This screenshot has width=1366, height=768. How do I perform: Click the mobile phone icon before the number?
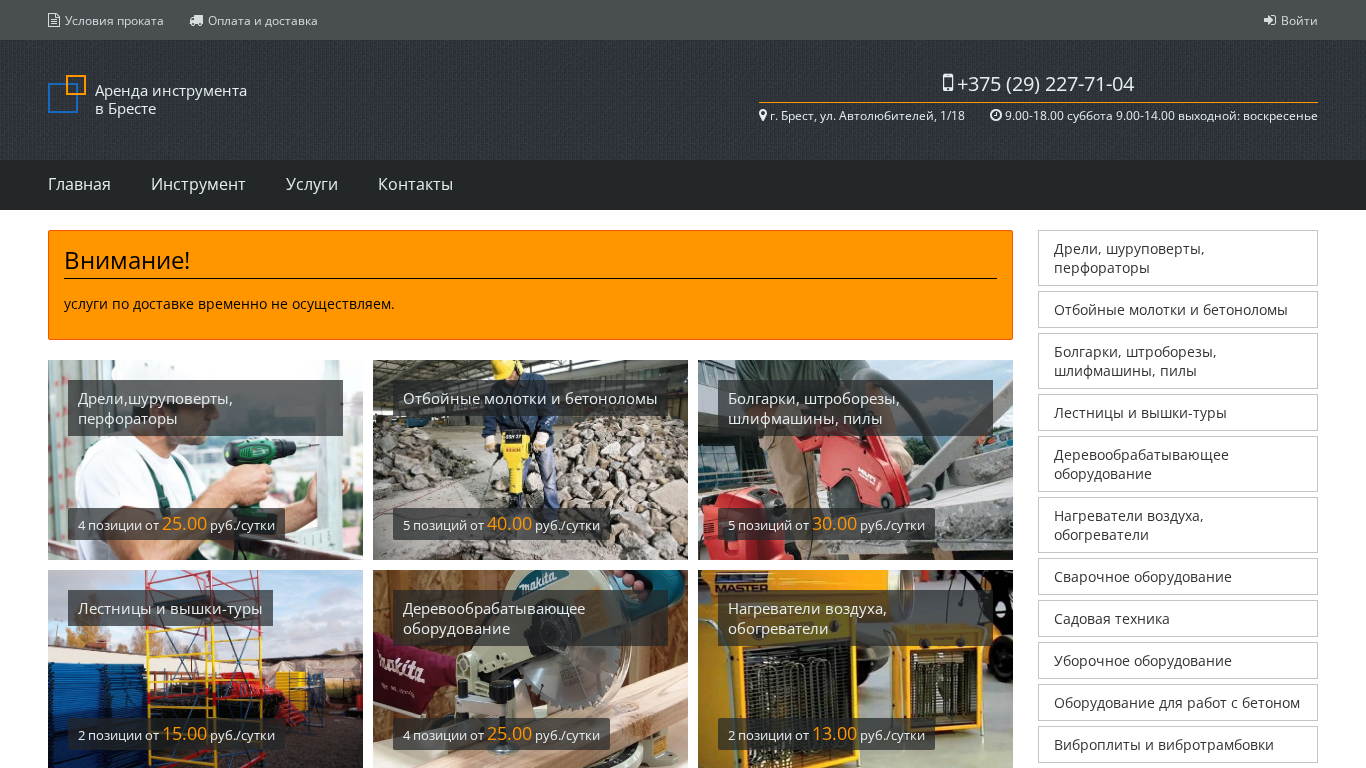(x=948, y=83)
